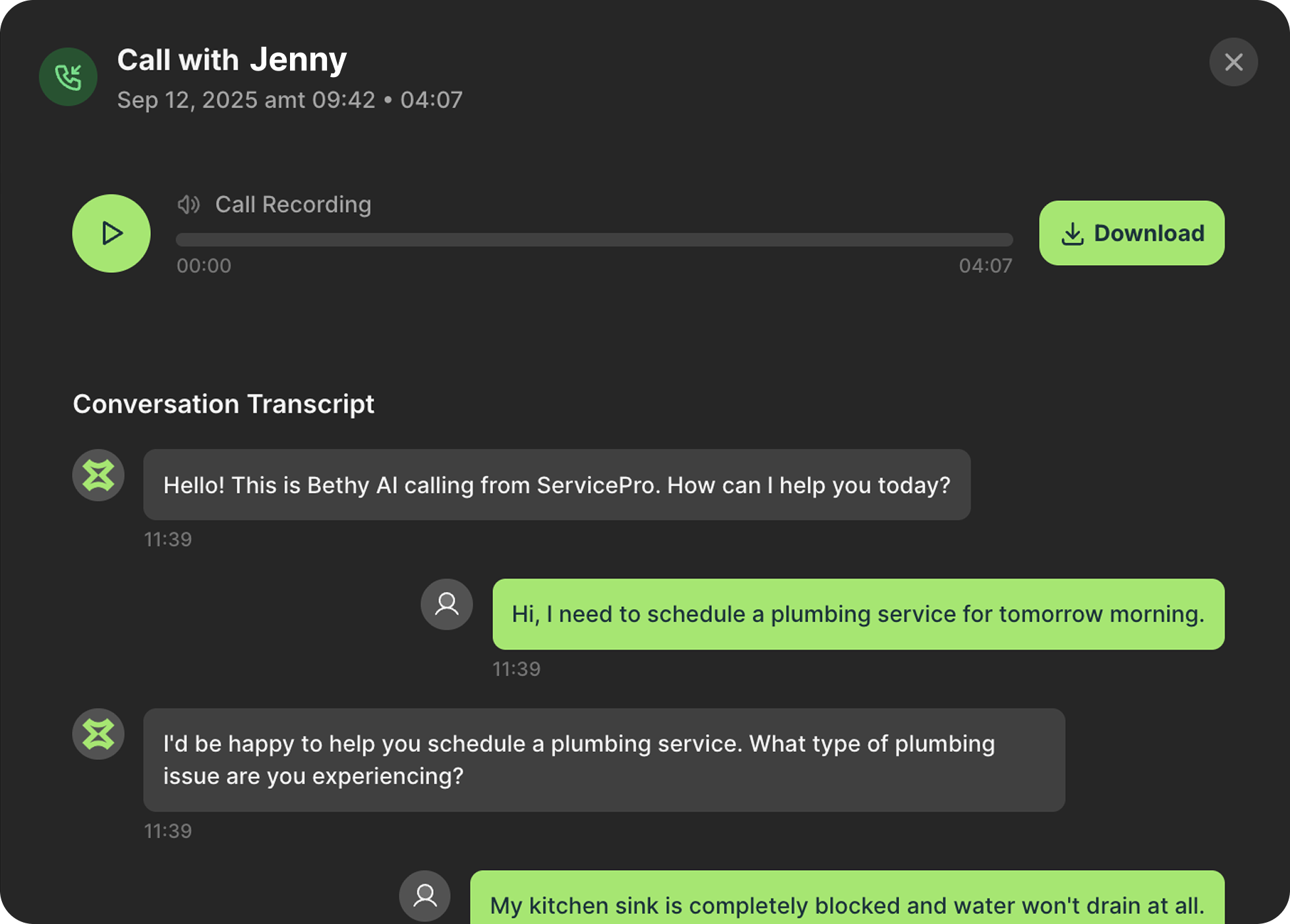This screenshot has width=1290, height=924.
Task: Click the call date and duration subtitle
Action: coord(289,100)
